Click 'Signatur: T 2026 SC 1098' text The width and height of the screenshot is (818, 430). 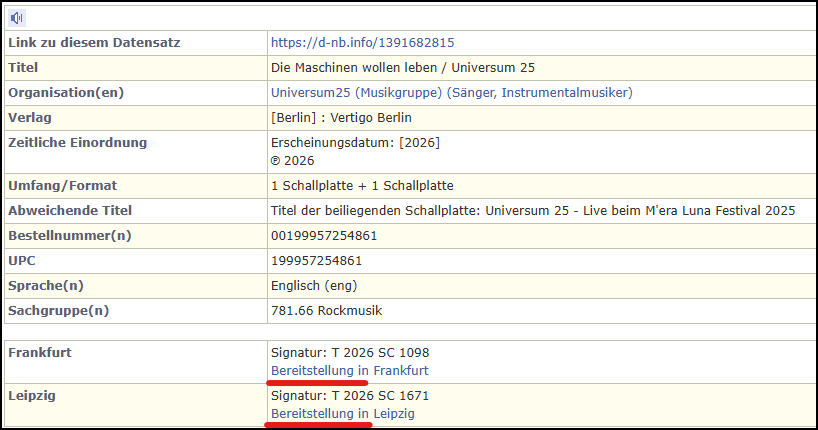pos(350,353)
